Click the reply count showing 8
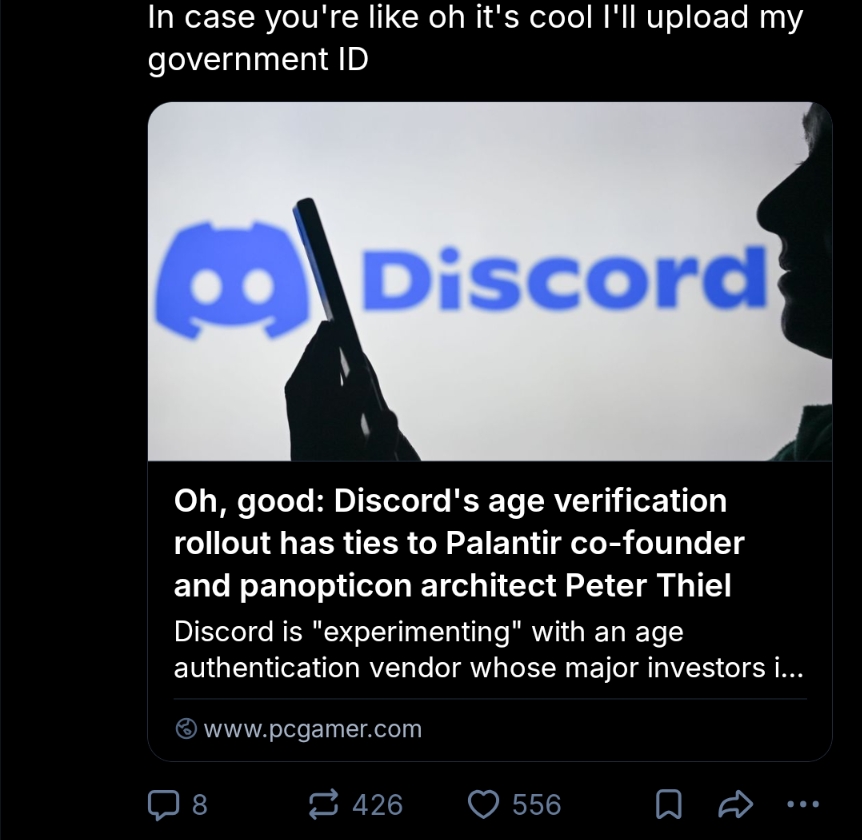The height and width of the screenshot is (840, 862). click(x=199, y=805)
